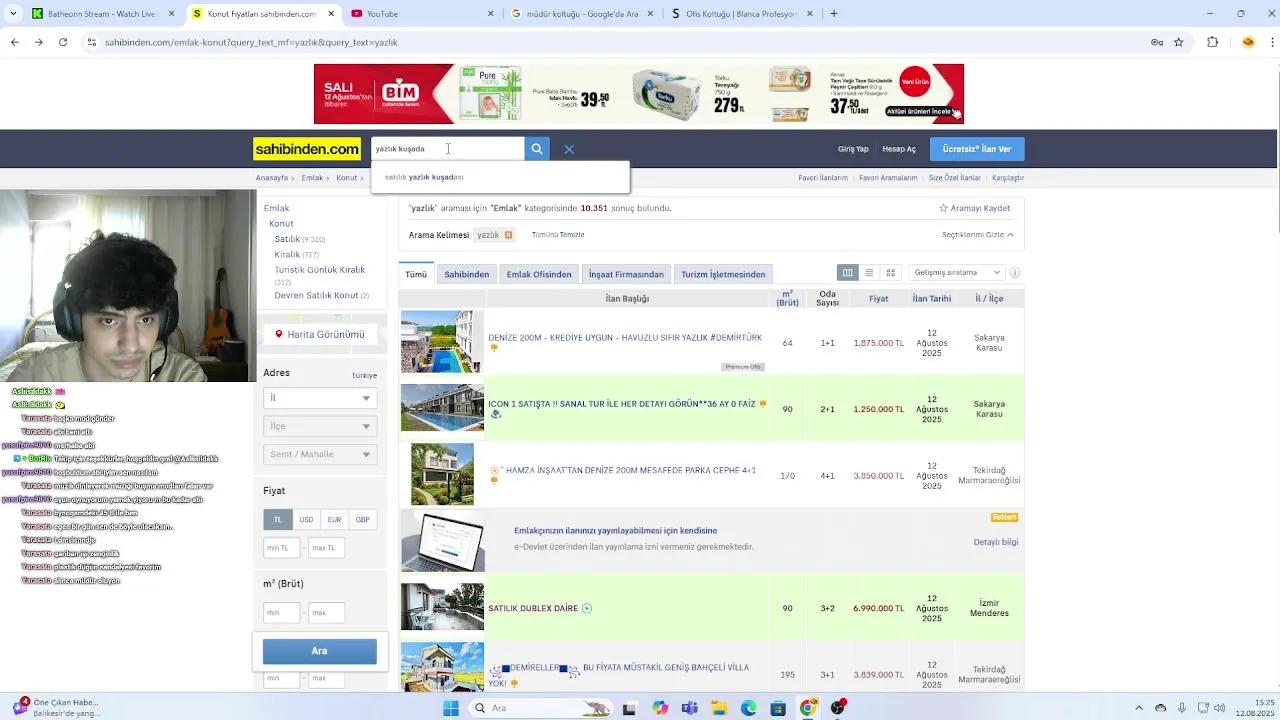This screenshot has height=720, width=1280.
Task: Open the Semt / Mahalle dropdown
Action: coord(320,454)
